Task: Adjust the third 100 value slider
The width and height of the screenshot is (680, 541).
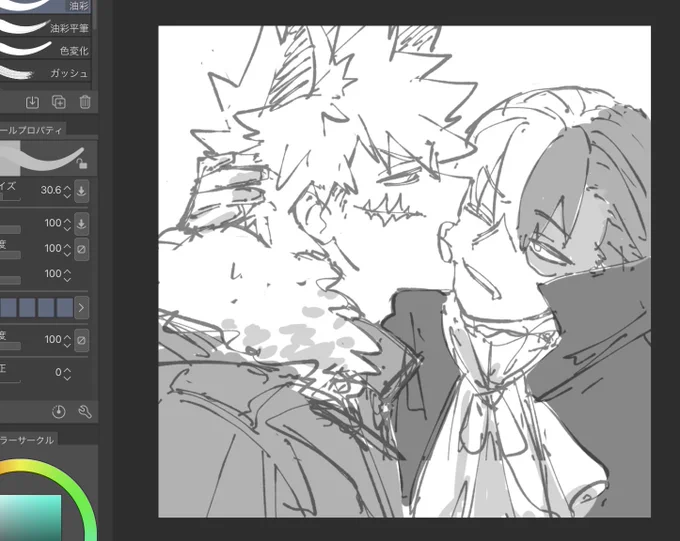Action: (x=10, y=280)
